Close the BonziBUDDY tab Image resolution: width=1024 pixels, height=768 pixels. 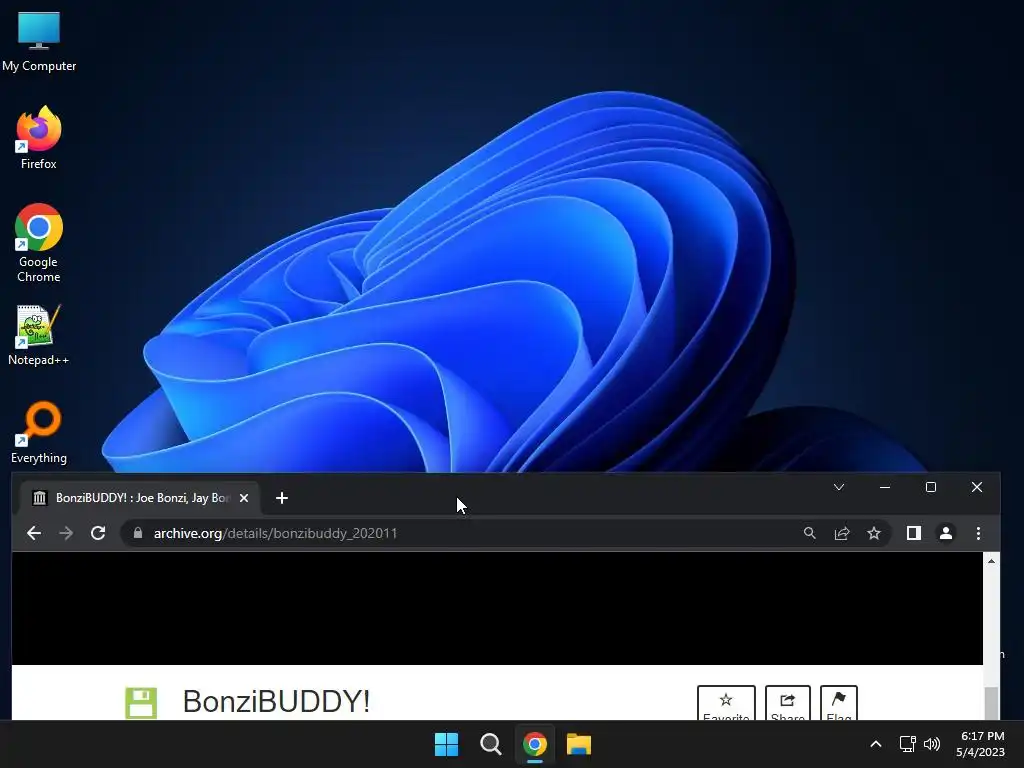tap(244, 498)
